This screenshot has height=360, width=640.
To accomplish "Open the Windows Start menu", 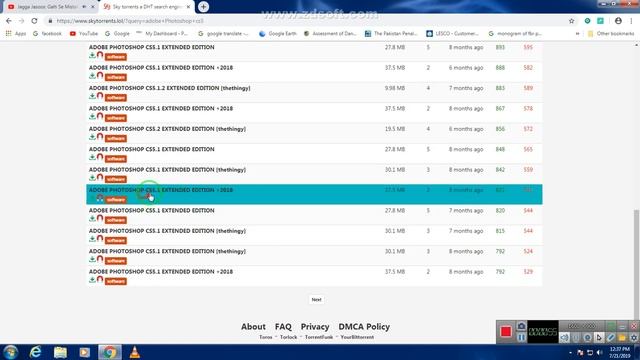I will point(11,352).
